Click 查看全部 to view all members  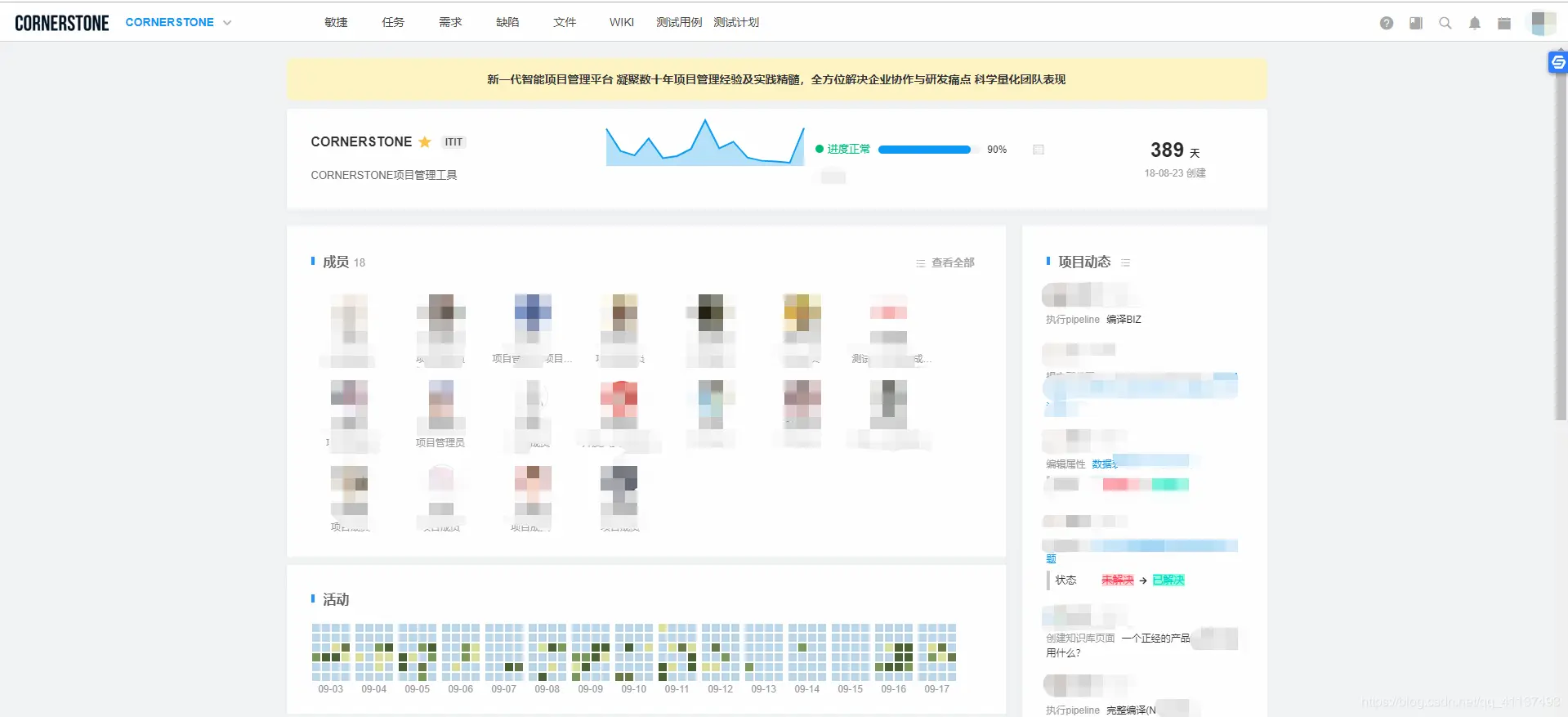953,262
